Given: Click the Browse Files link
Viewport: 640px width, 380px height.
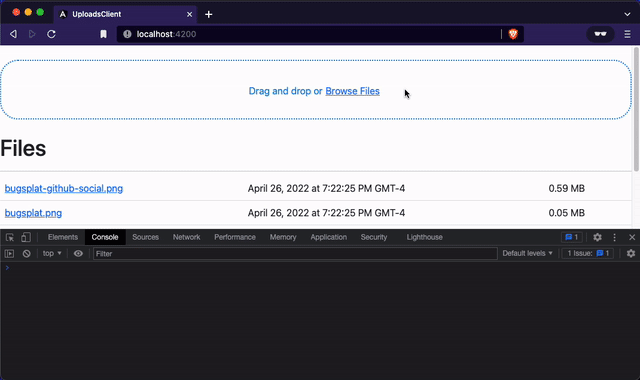Looking at the screenshot, I should [x=352, y=91].
